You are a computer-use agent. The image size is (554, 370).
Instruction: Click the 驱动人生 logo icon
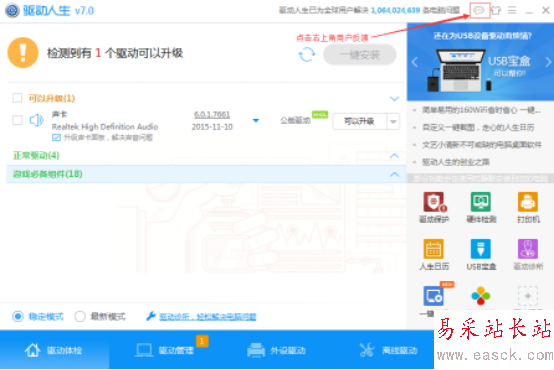pos(12,11)
